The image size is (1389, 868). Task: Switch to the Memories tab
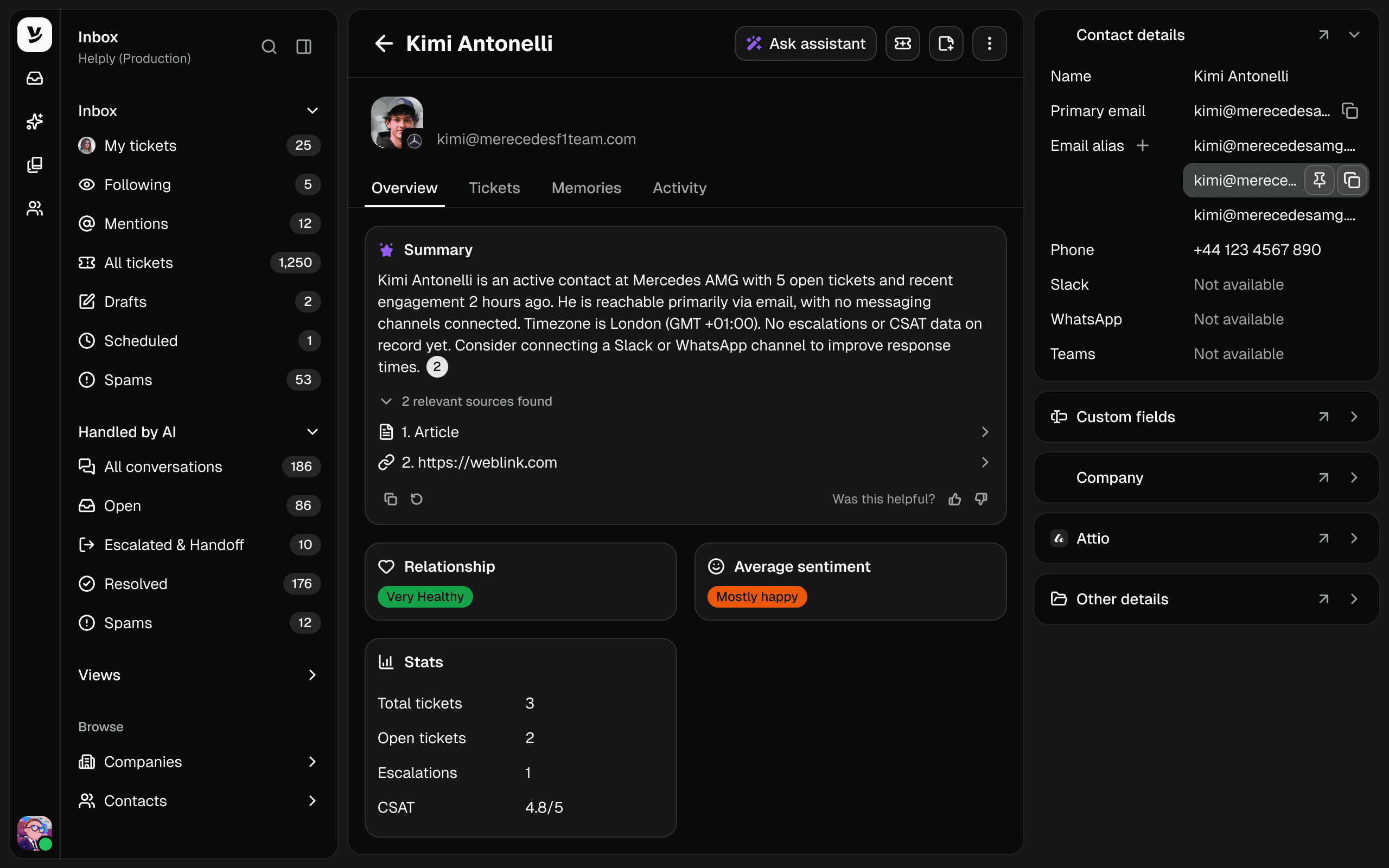(x=586, y=188)
